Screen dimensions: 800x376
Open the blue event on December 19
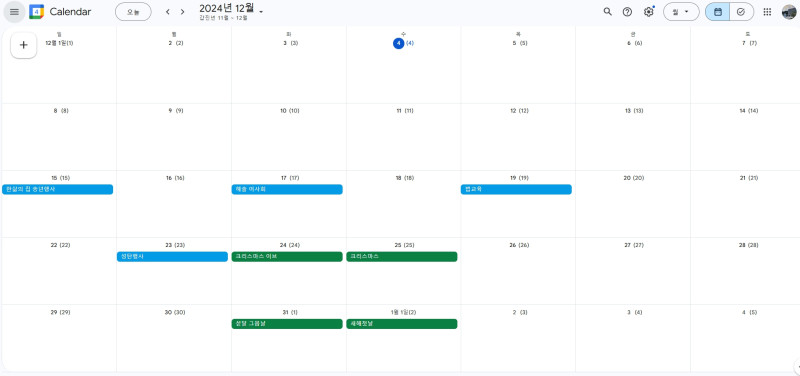click(x=516, y=189)
